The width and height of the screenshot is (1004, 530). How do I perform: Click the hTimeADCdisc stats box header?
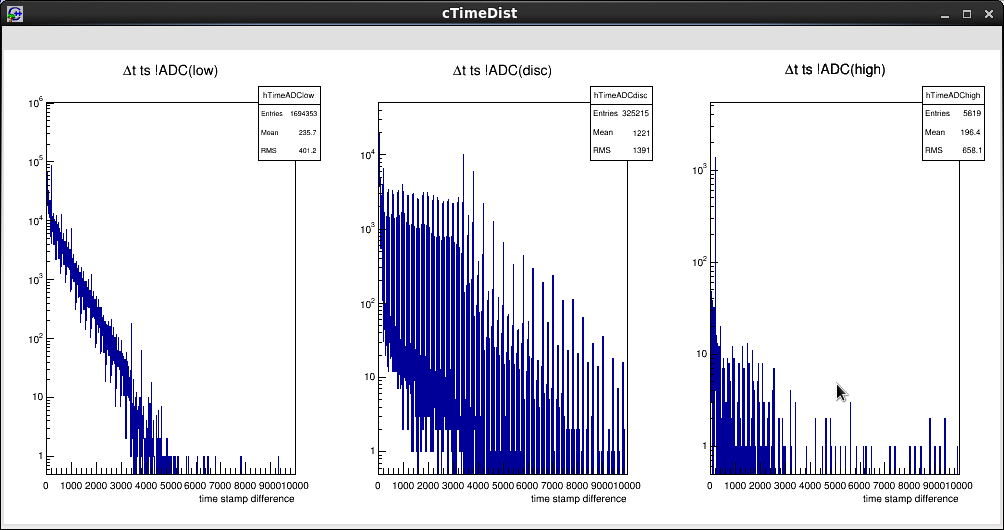[x=621, y=95]
